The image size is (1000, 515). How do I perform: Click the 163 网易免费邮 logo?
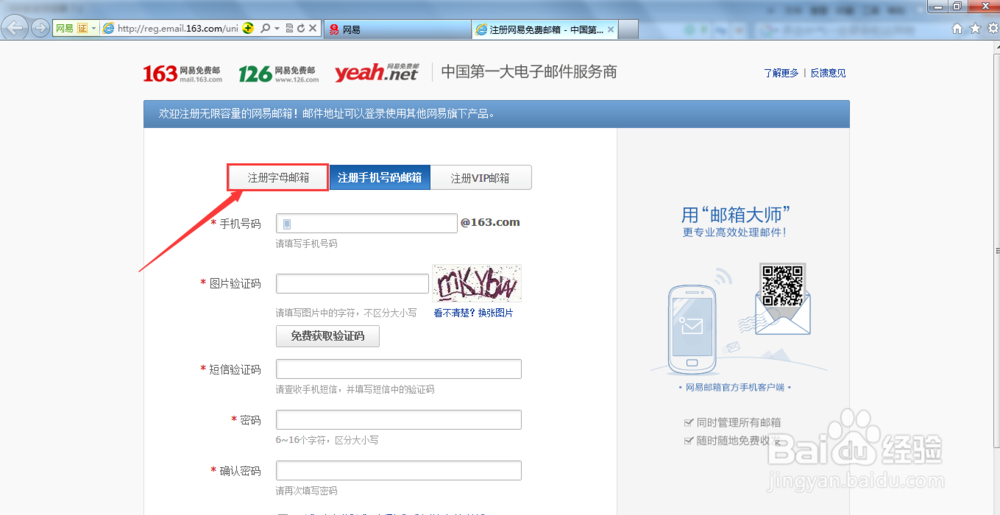[182, 73]
